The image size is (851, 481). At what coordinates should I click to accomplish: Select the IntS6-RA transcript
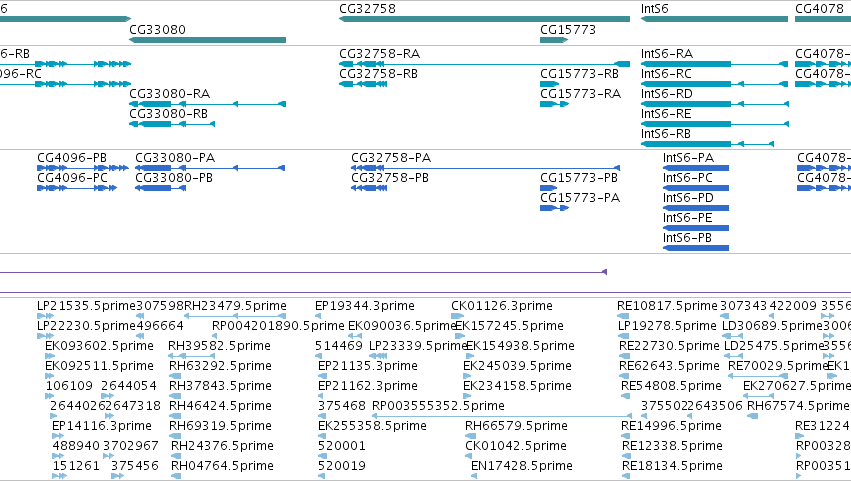(x=714, y=64)
